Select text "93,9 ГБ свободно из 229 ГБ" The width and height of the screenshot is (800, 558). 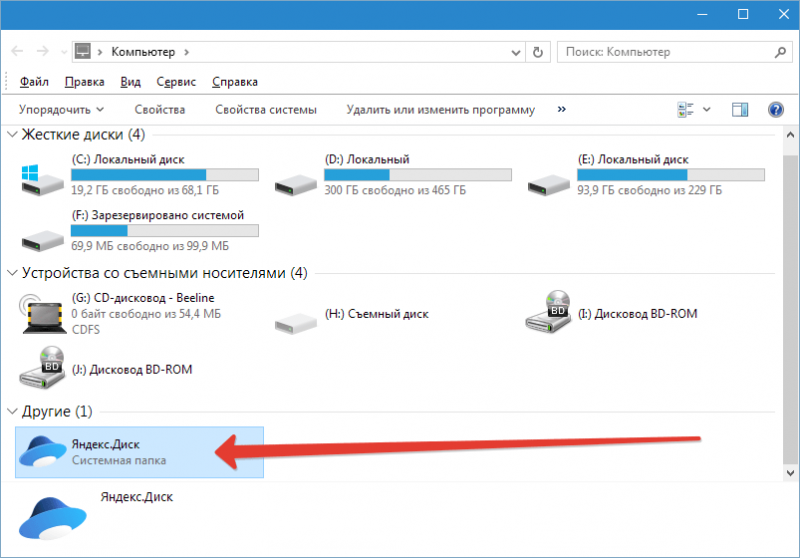tap(649, 190)
